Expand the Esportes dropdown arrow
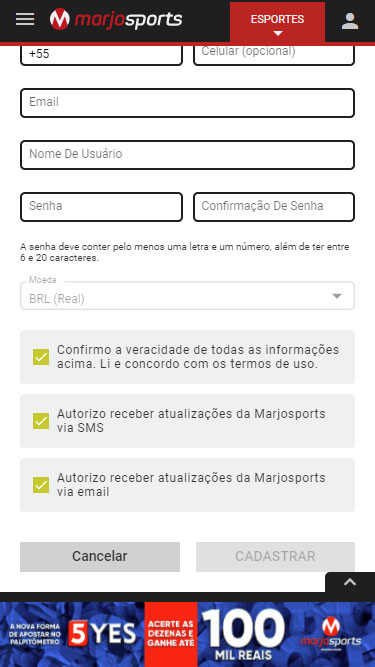 [x=278, y=33]
